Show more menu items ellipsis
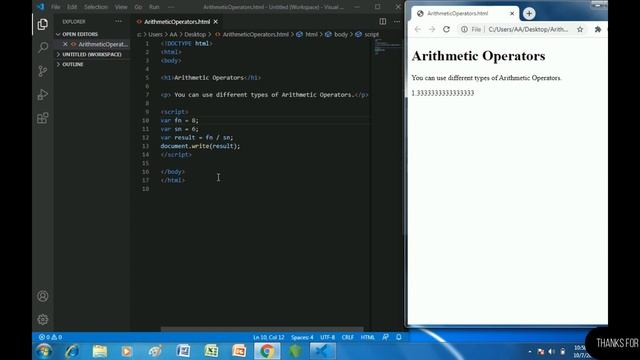This screenshot has width=640, height=360. [171, 7]
